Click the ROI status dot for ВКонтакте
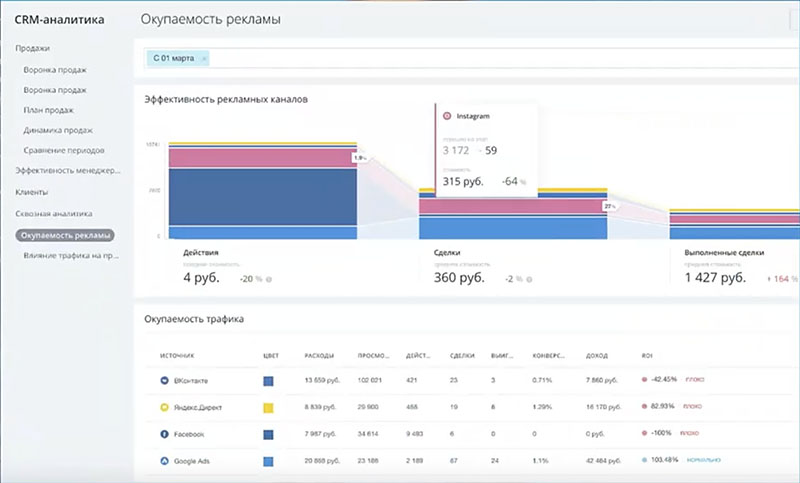The height and width of the screenshot is (483, 800). 644,379
